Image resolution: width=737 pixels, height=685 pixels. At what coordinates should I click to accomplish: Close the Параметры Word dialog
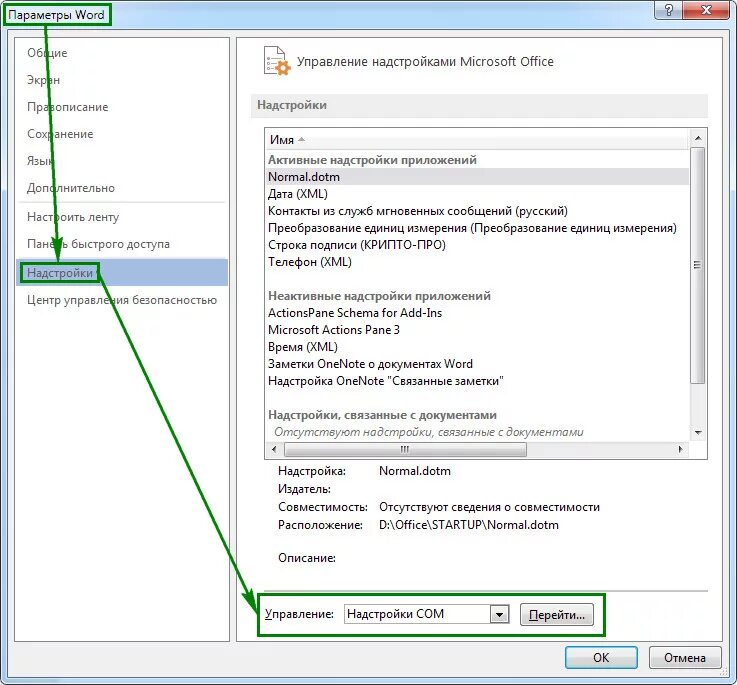(x=706, y=10)
